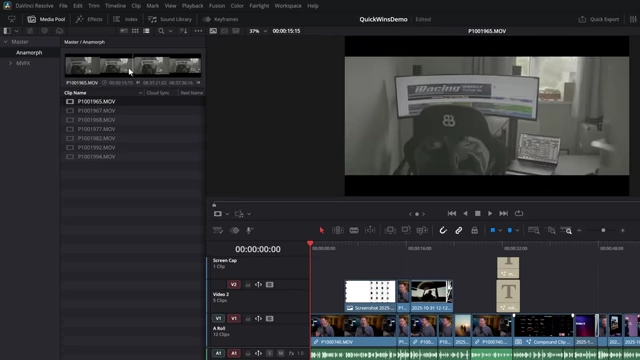This screenshot has width=640, height=360.
Task: Open Timeline View Options icon
Action: click(218, 231)
